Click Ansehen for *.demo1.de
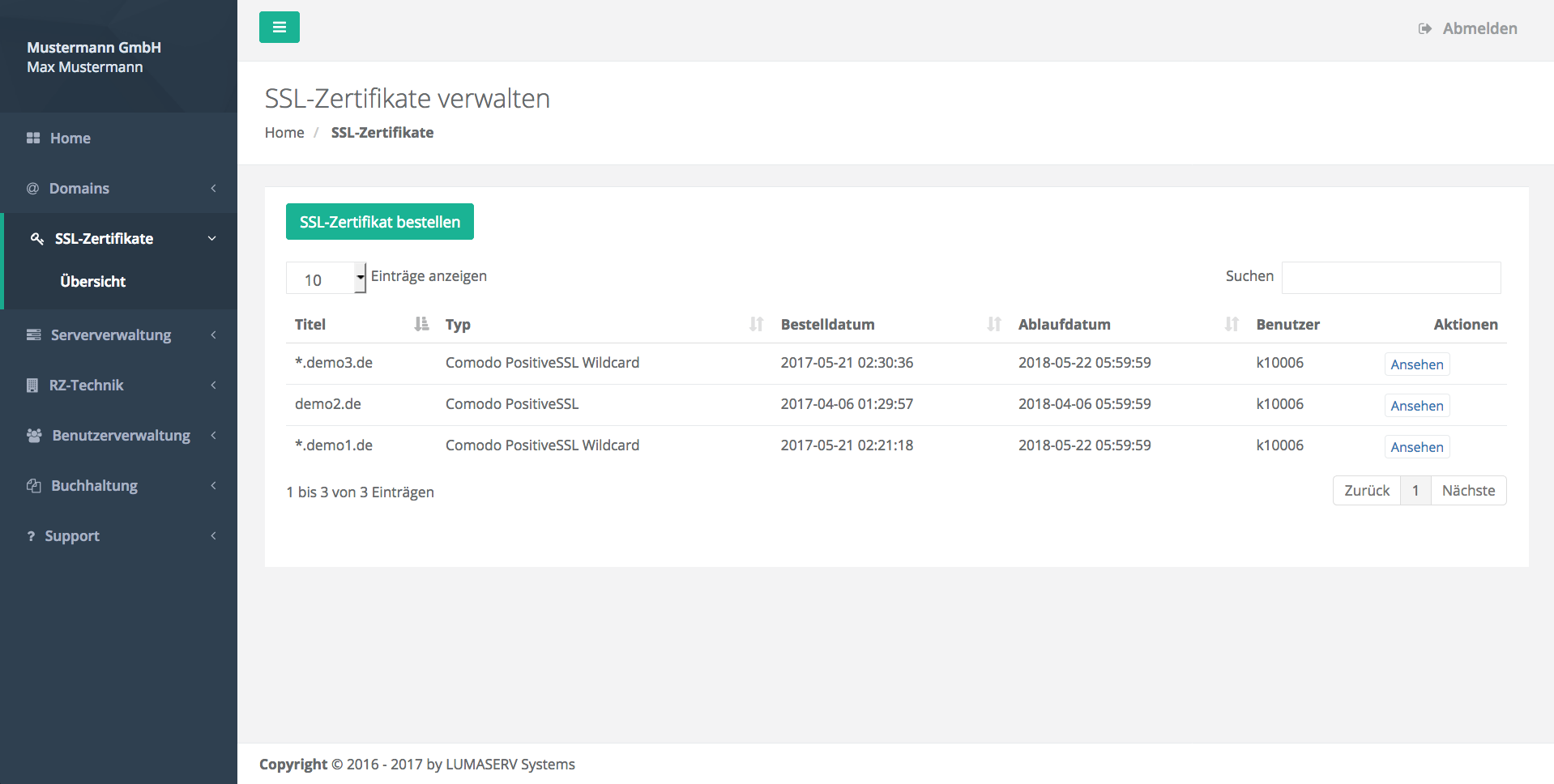1554x784 pixels. pyautogui.click(x=1417, y=447)
